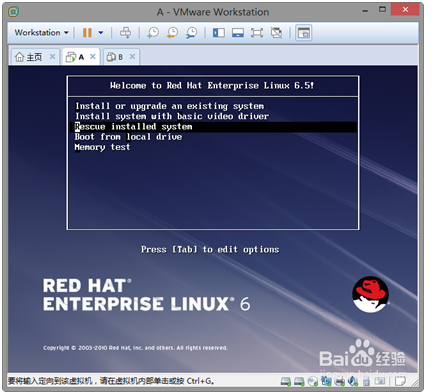Click the Press [Tab] to edit options text
436x392 pixels.
[210, 250]
